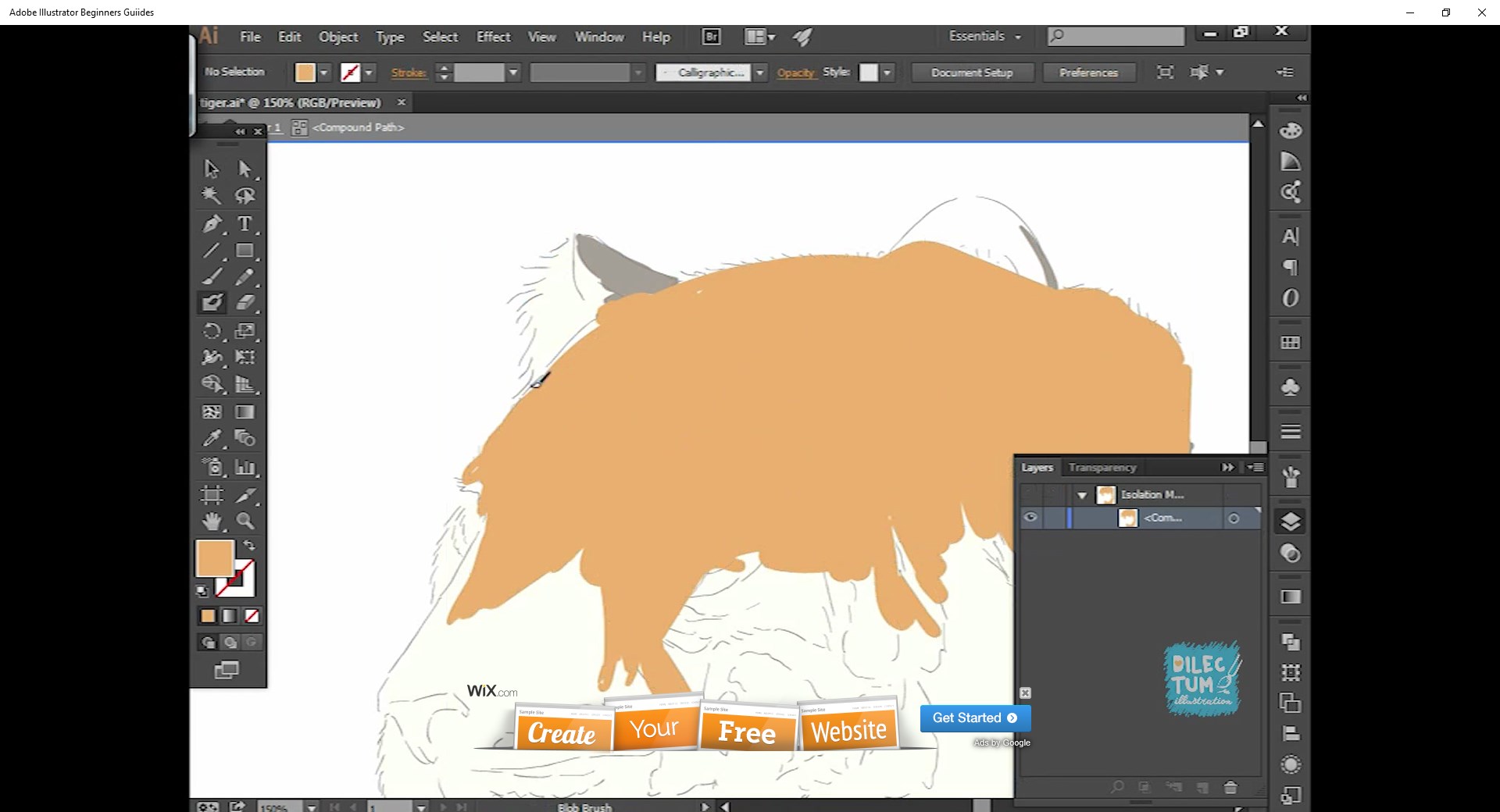This screenshot has height=812, width=1500.
Task: Select the Pen tool
Action: [x=212, y=224]
